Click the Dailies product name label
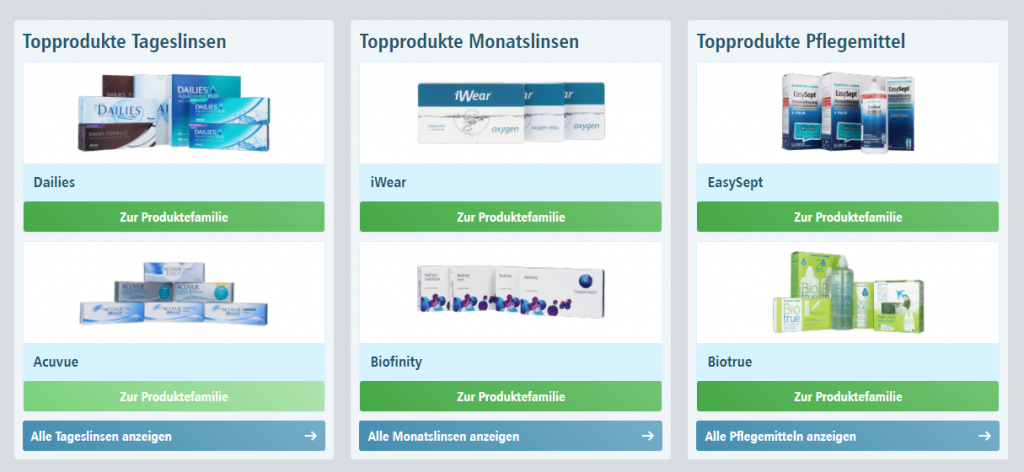This screenshot has height=472, width=1024. point(53,183)
